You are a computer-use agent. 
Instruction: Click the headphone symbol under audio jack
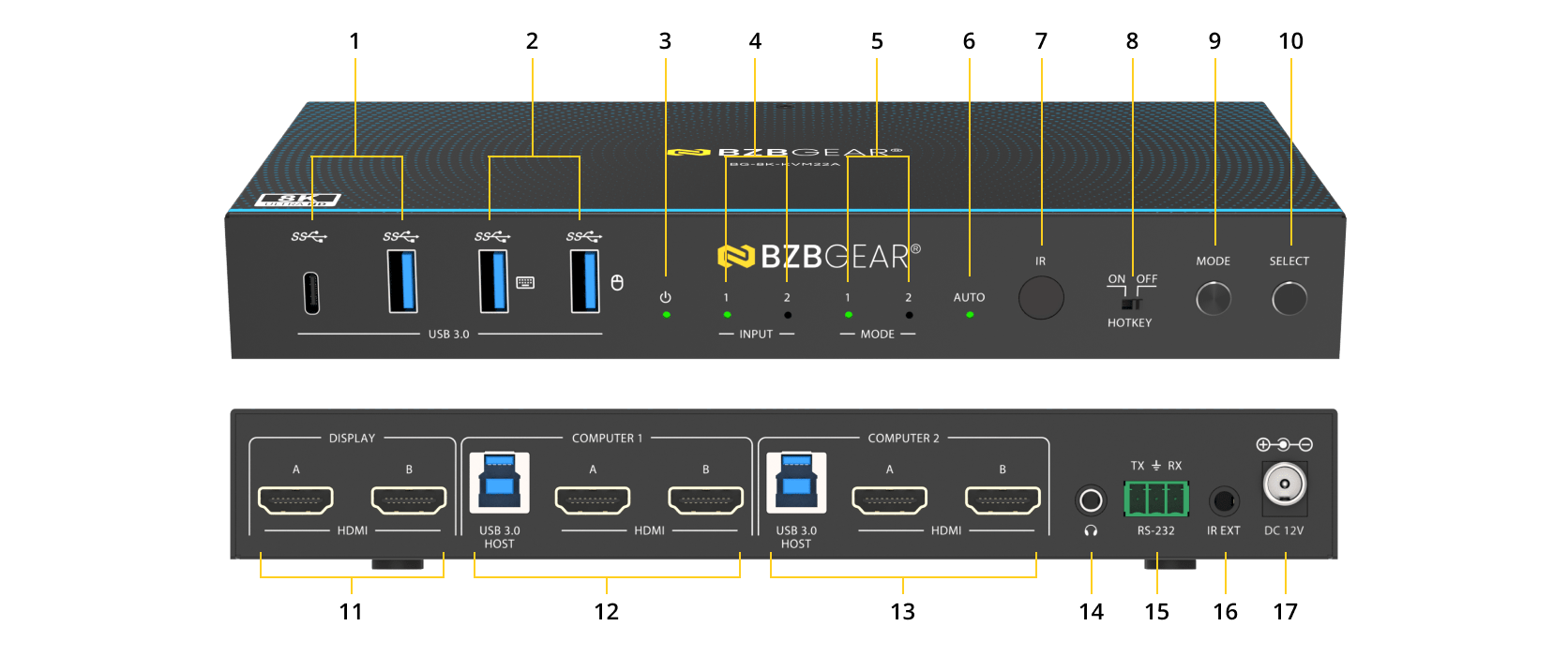[1091, 530]
